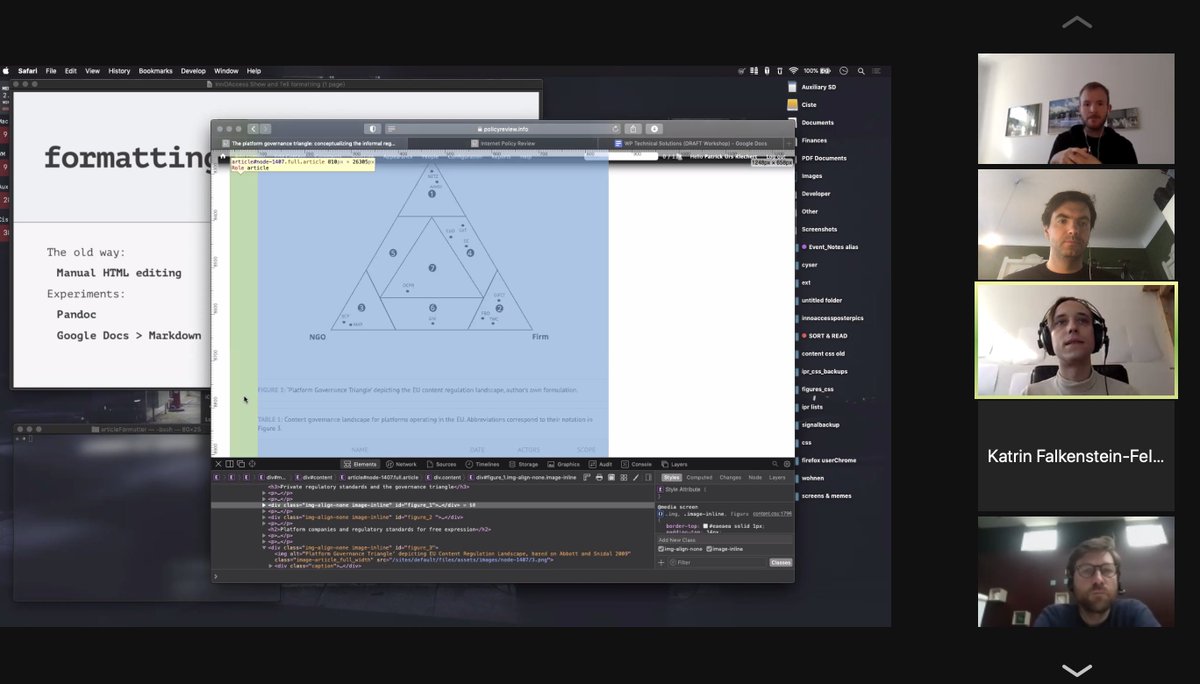This screenshot has width=1200, height=684.
Task: Open a new Safari tab plus
Action: 791,143
